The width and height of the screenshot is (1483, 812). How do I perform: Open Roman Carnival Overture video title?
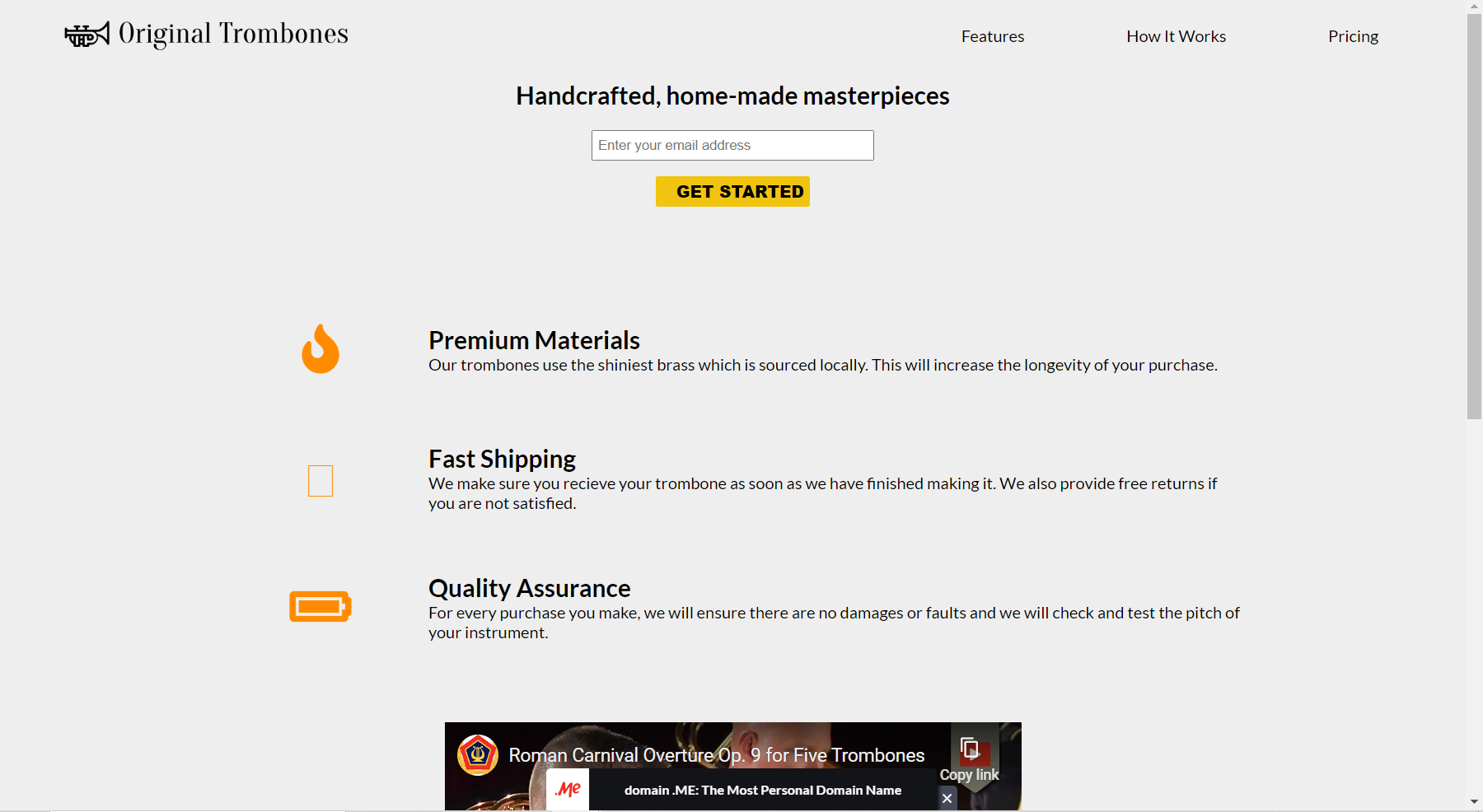(717, 755)
